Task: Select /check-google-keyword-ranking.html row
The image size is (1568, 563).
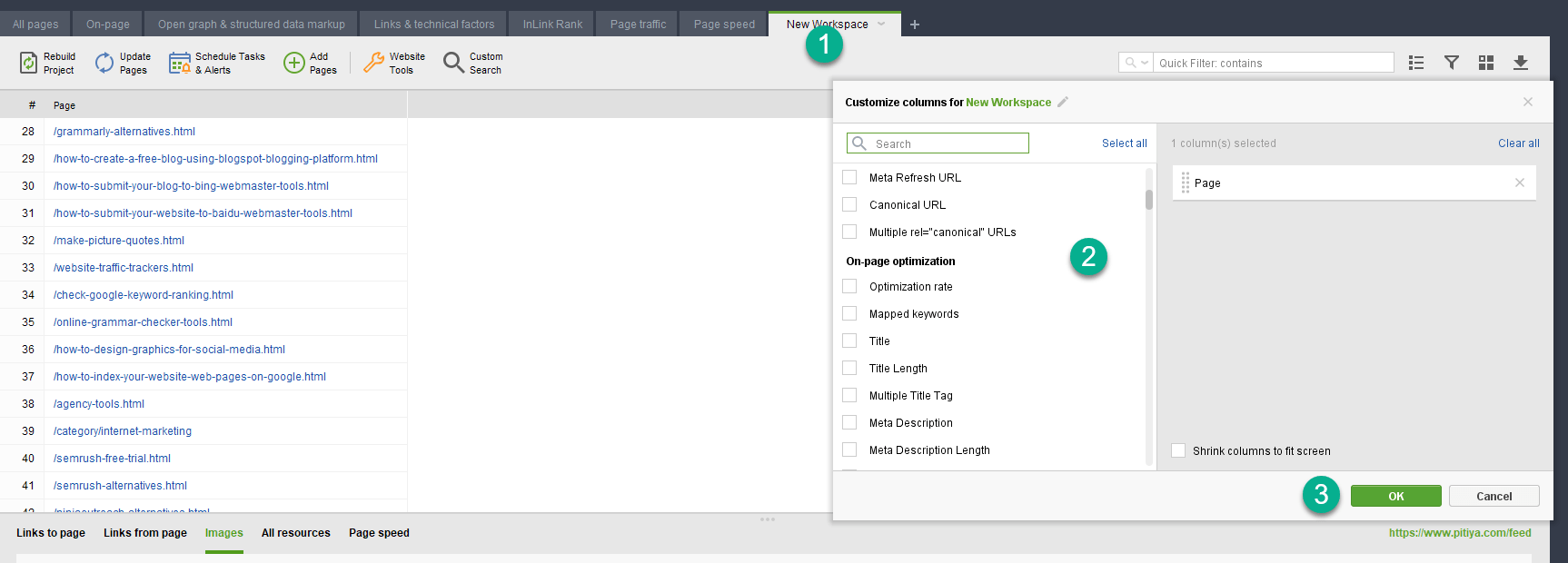Action: point(203,295)
